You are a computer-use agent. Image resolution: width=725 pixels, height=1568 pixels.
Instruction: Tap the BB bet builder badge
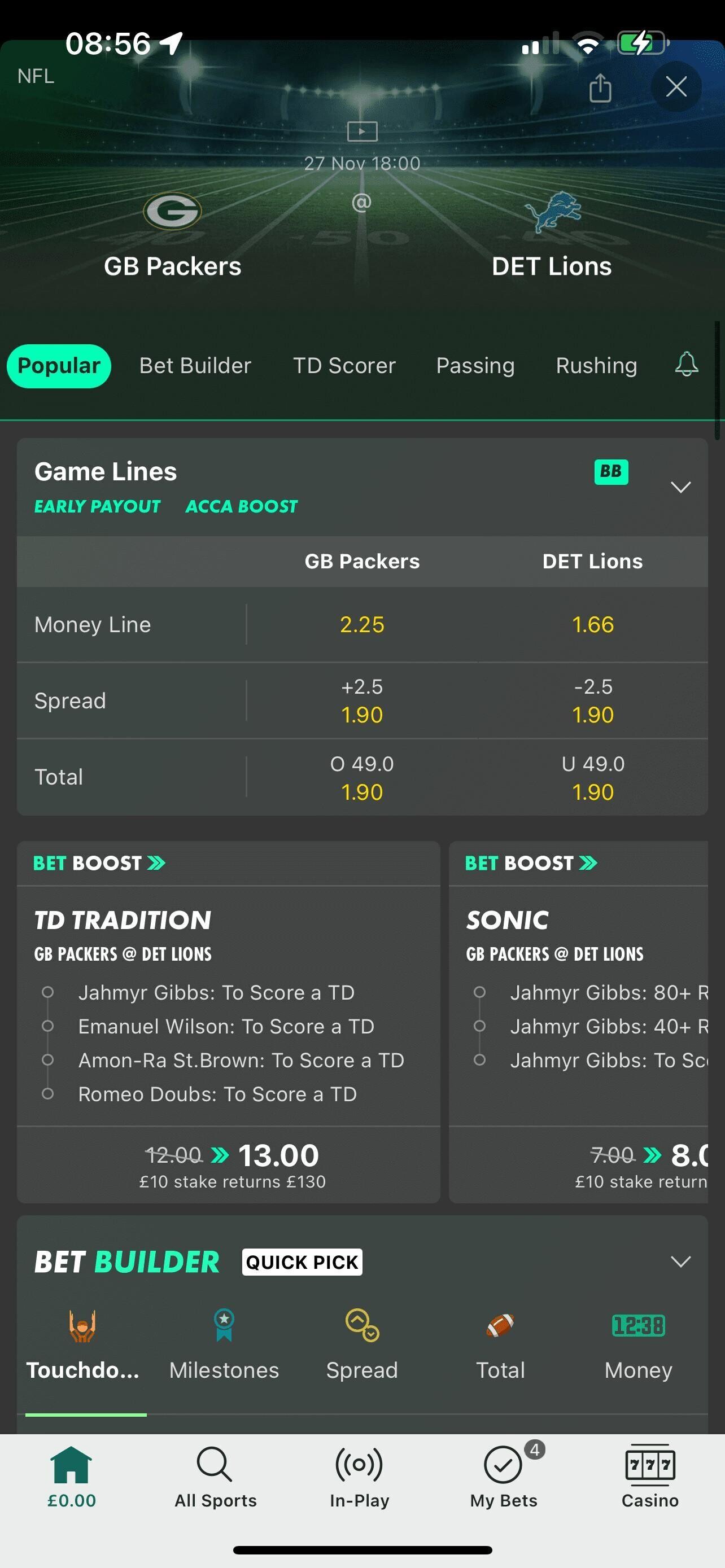point(610,472)
